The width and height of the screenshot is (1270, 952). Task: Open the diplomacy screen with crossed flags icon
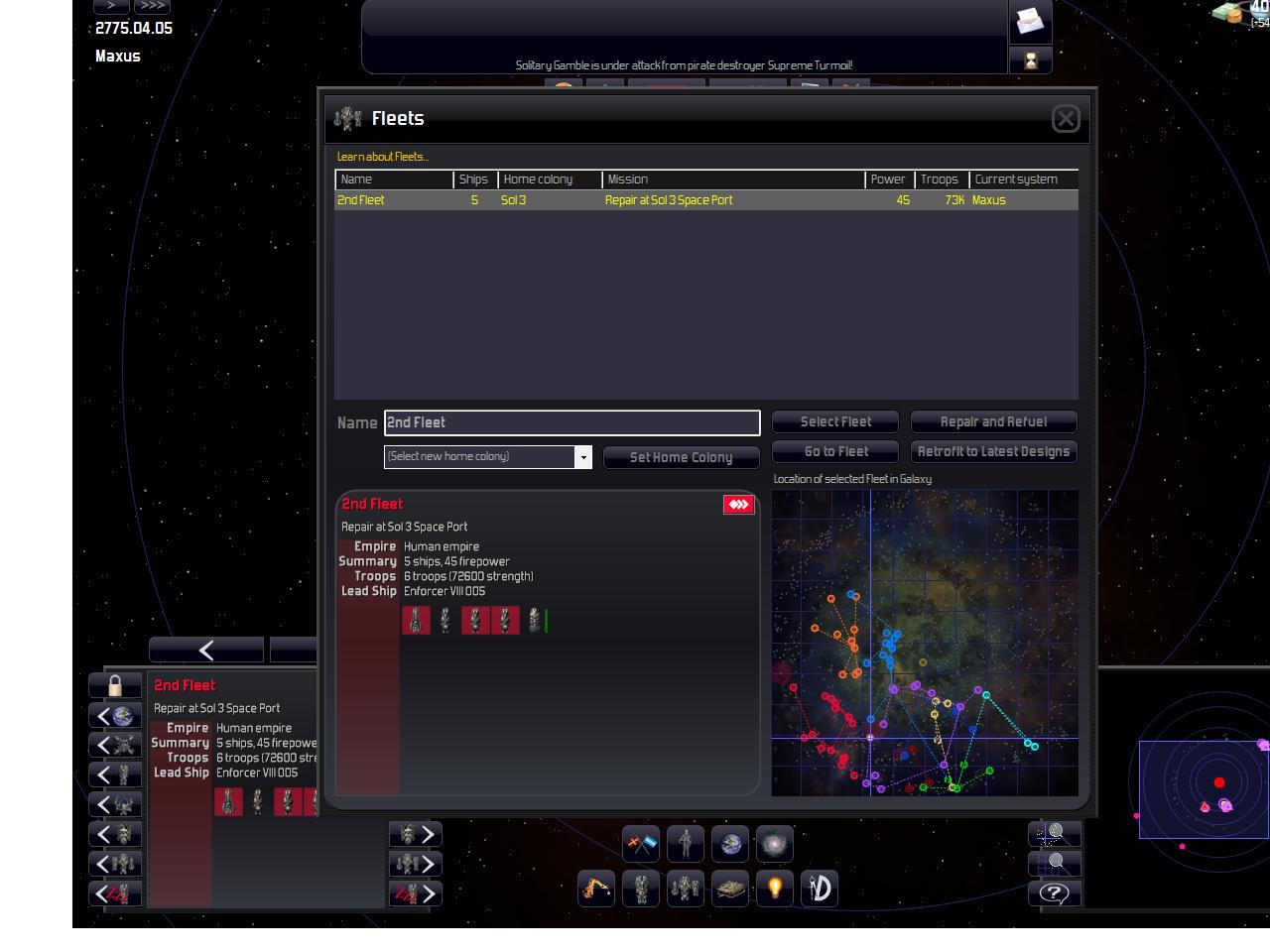coord(641,844)
